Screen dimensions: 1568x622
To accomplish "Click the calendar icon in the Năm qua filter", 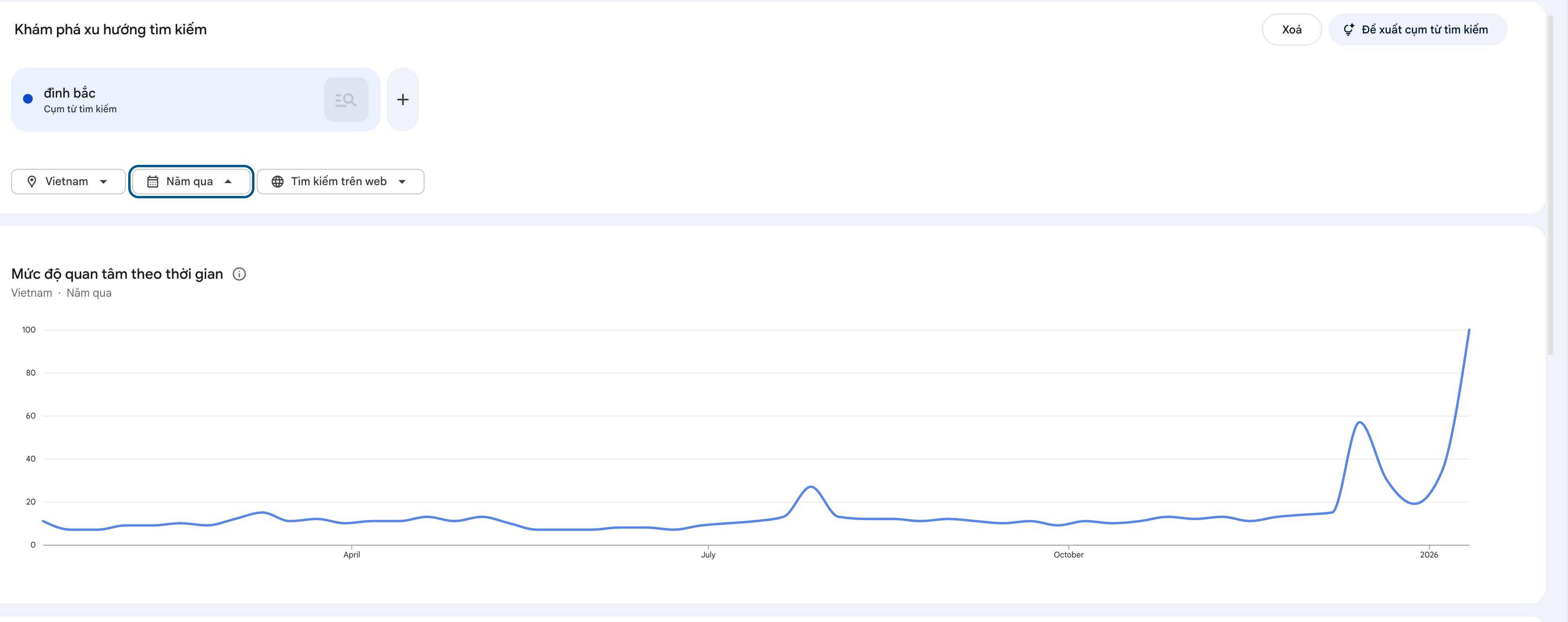I will point(153,181).
